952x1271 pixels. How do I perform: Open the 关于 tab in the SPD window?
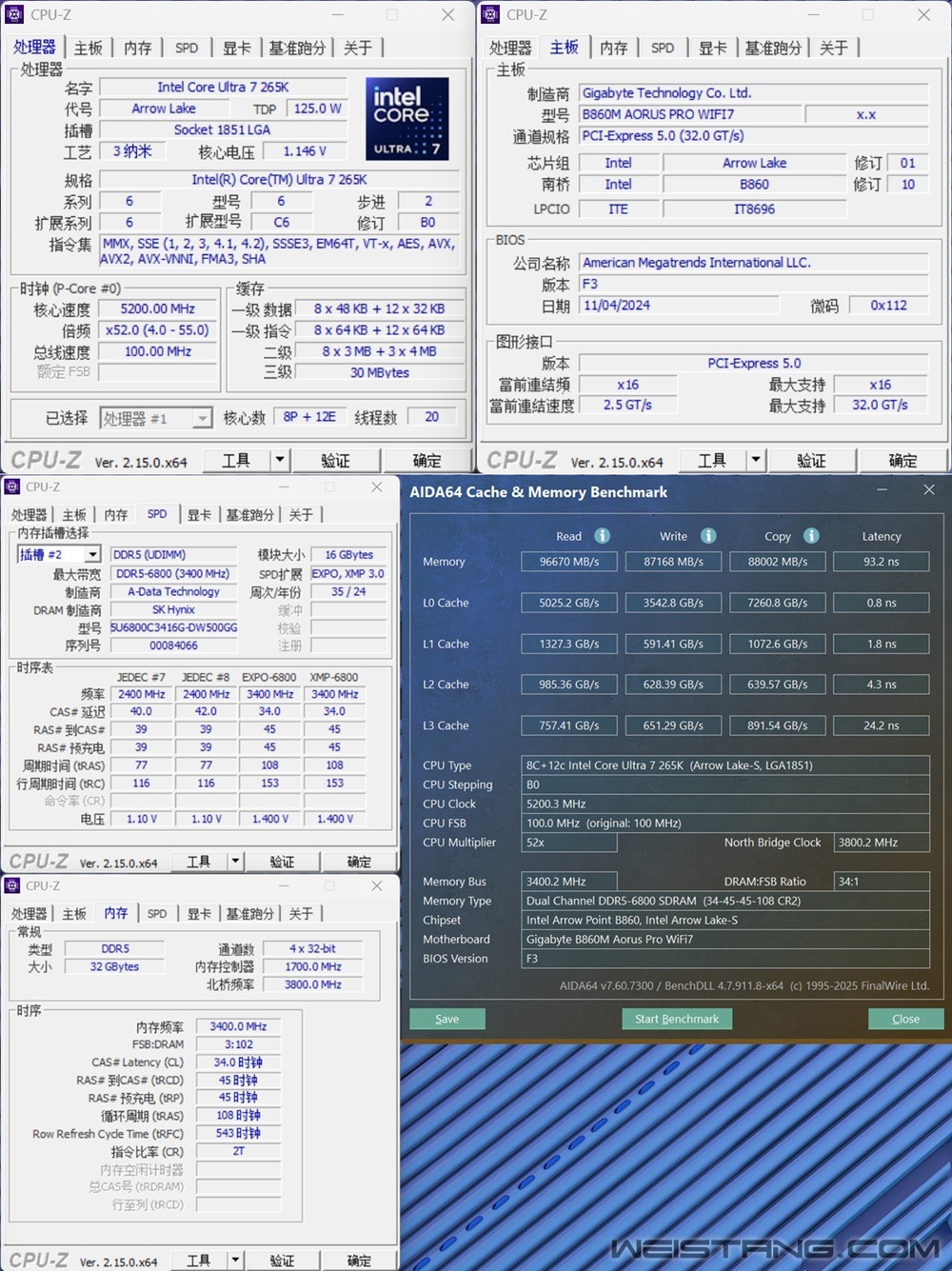tap(301, 514)
